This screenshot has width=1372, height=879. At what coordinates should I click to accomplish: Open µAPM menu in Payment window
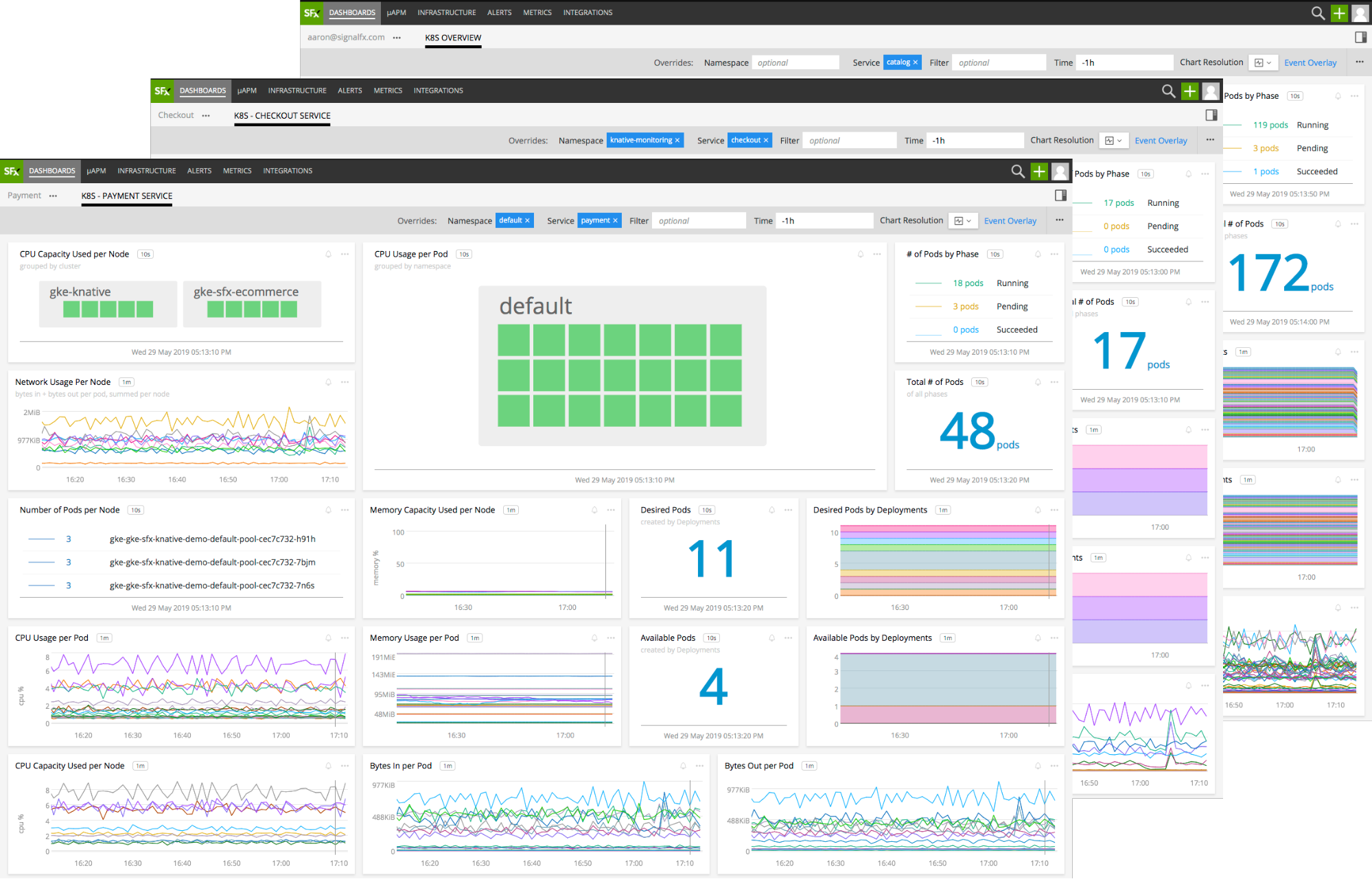click(x=96, y=171)
